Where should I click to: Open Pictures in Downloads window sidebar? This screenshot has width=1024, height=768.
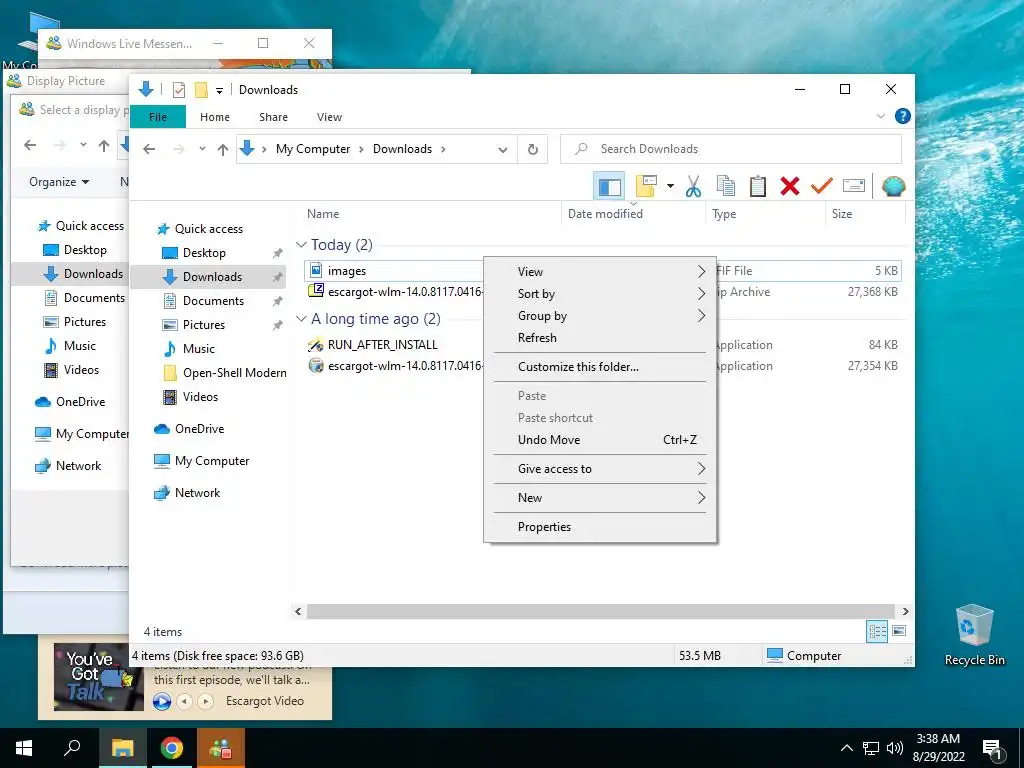[x=203, y=325]
